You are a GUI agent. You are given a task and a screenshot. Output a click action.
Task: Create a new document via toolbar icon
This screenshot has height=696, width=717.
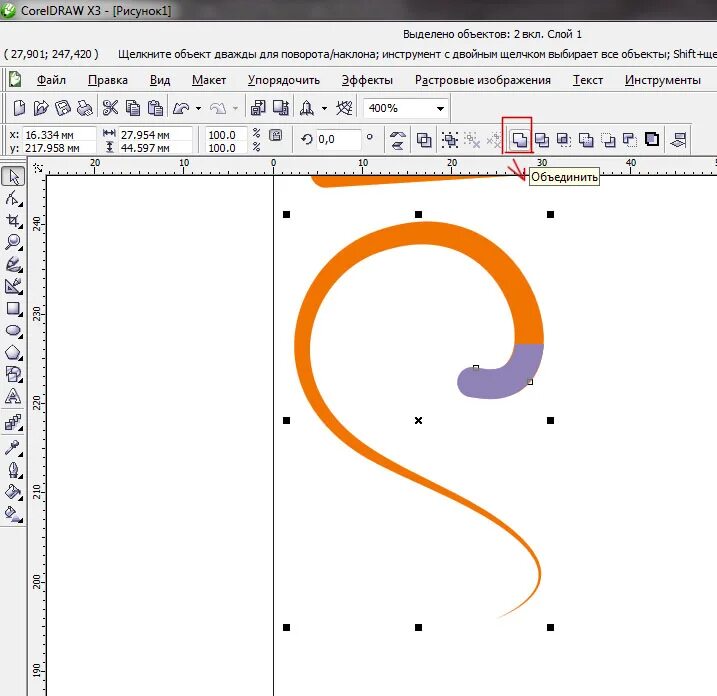tap(19, 108)
